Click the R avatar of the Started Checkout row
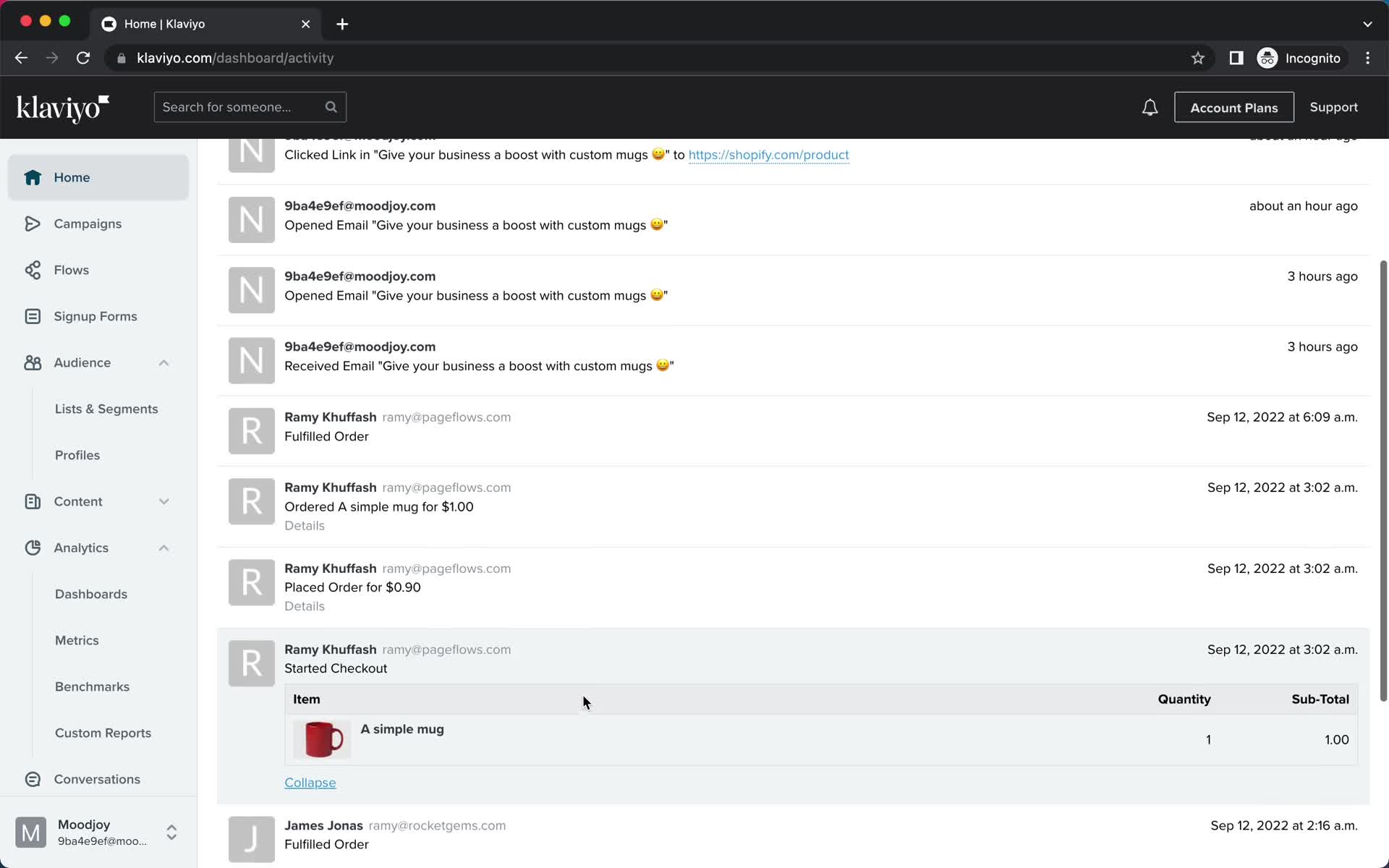 [x=252, y=663]
